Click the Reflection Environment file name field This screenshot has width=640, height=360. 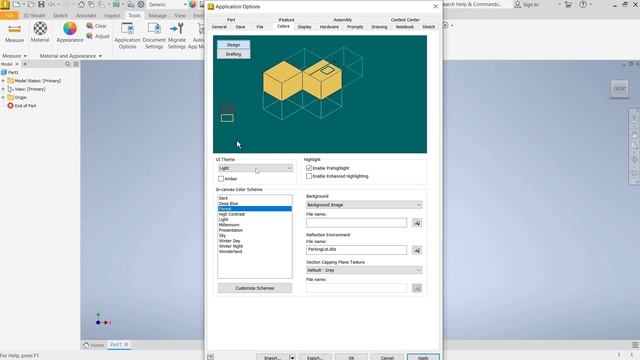(x=356, y=250)
